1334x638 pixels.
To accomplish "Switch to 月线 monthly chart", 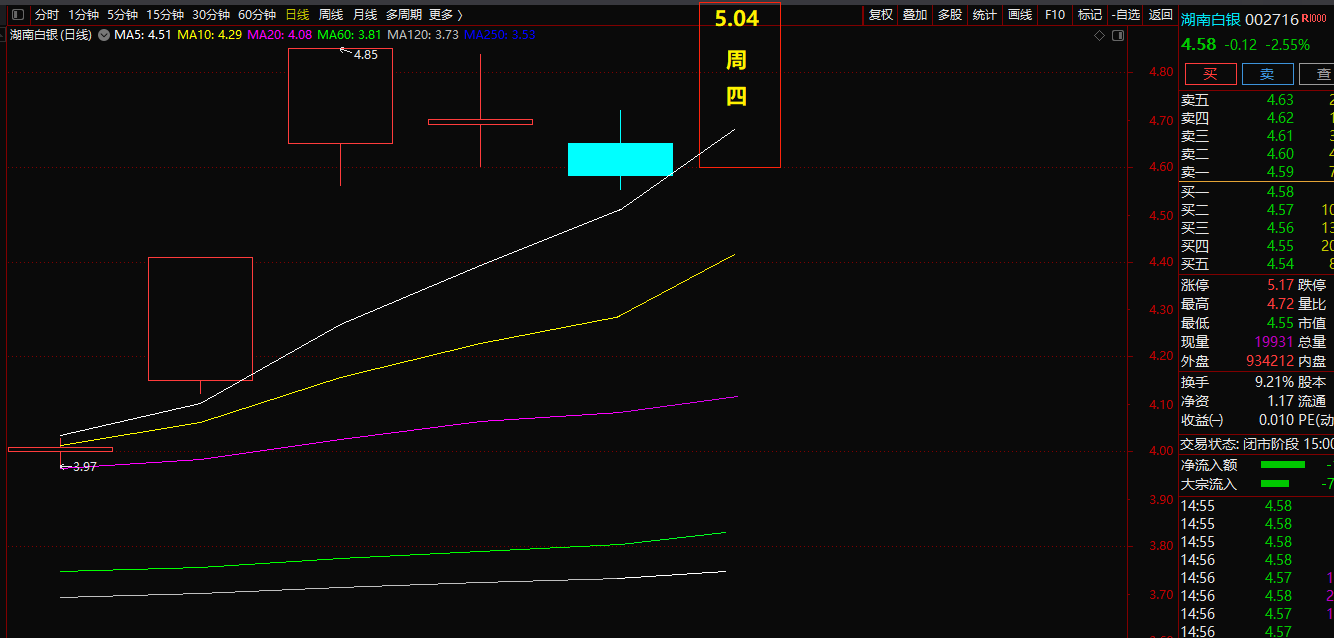I will coord(365,15).
